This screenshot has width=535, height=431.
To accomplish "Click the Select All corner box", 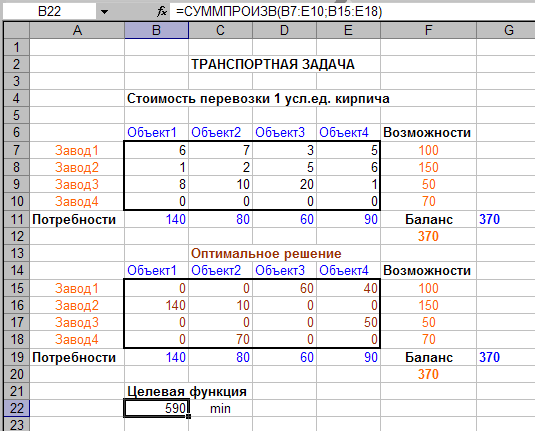I will [16, 30].
